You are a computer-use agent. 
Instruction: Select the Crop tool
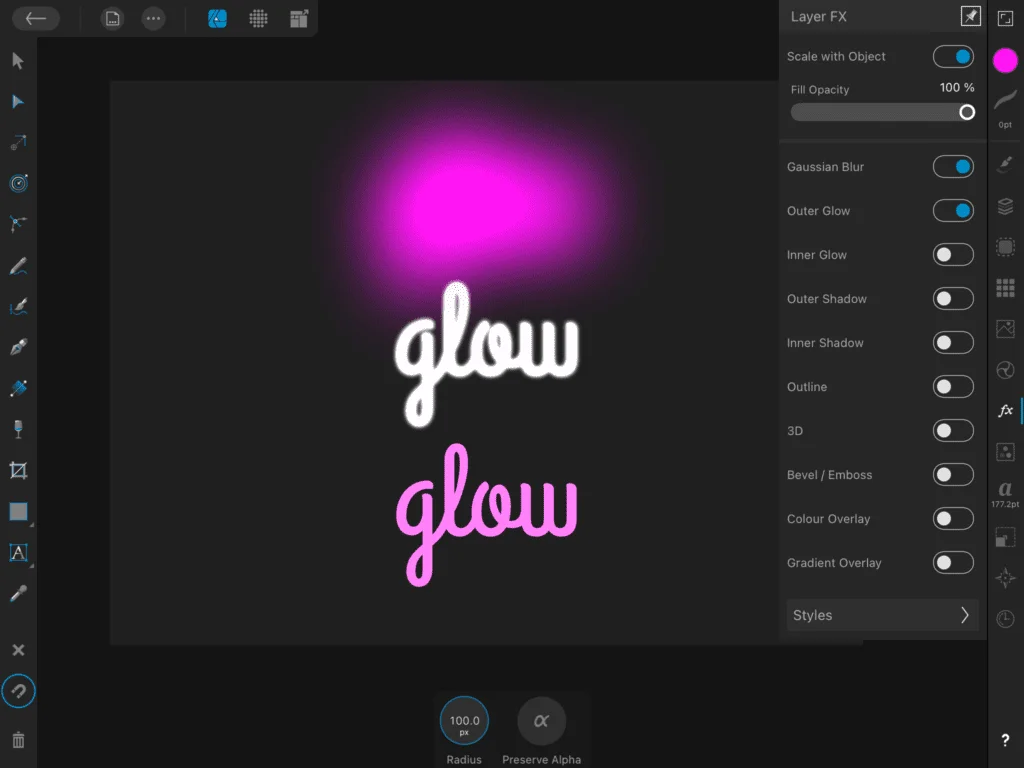pyautogui.click(x=18, y=470)
